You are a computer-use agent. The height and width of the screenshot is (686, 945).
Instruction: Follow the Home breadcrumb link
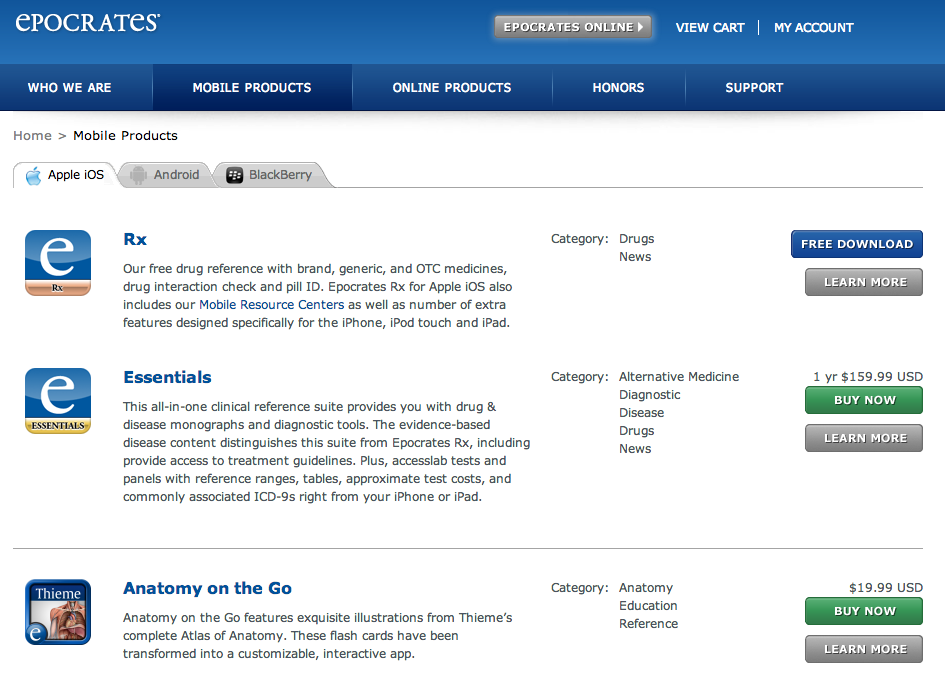pos(33,136)
